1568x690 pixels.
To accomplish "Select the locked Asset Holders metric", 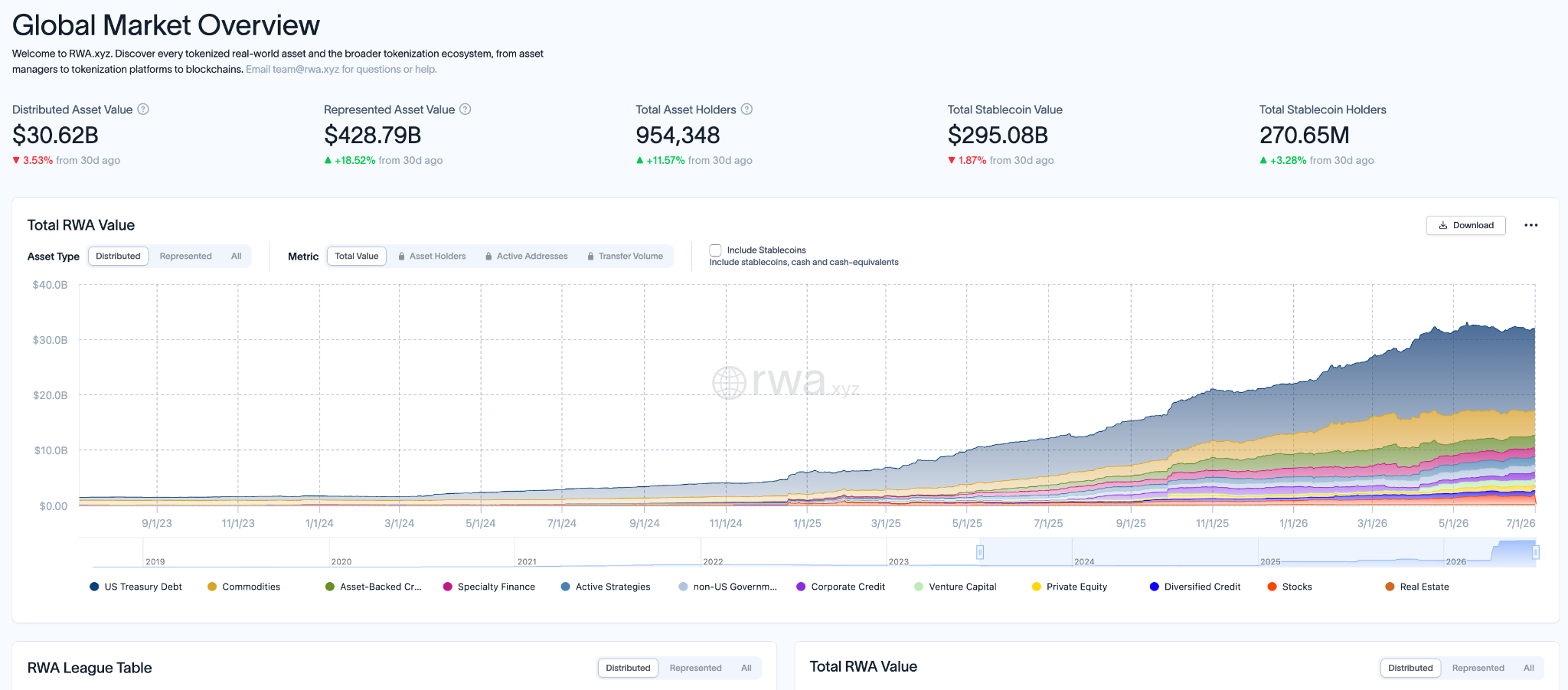I will click(432, 257).
